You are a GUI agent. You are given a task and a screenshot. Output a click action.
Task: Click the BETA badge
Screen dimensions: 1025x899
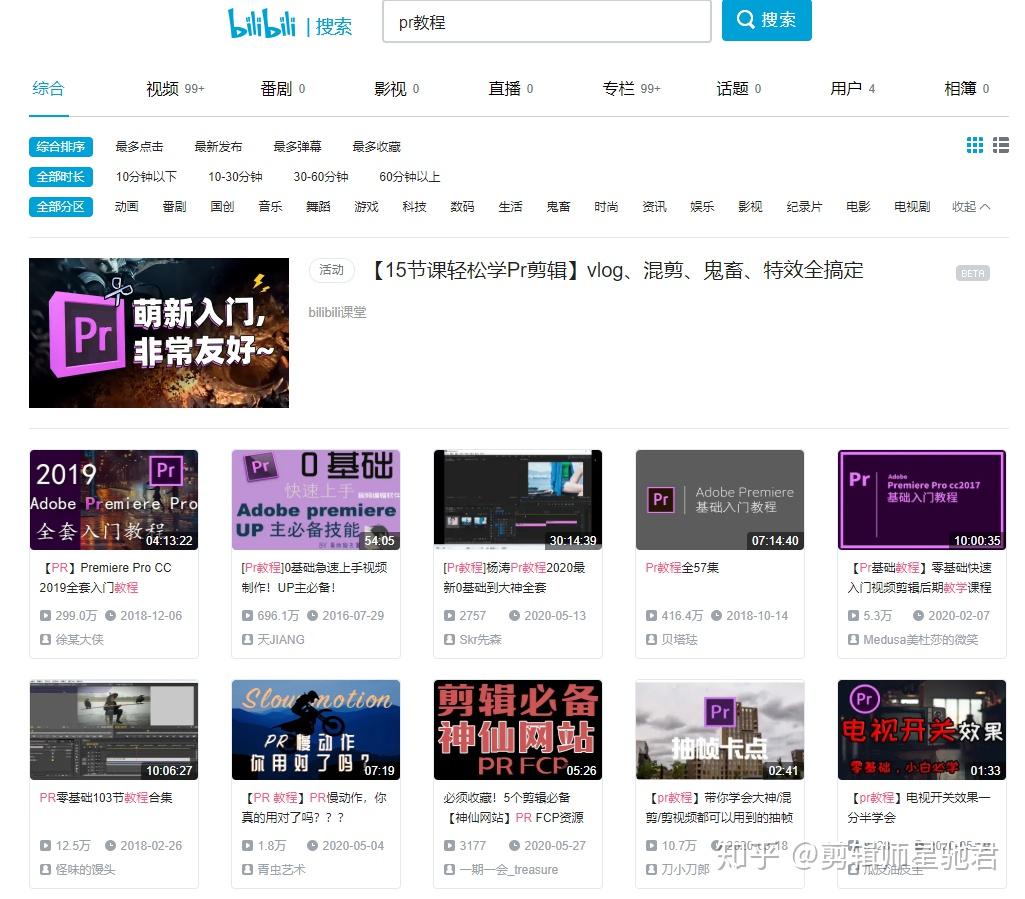tap(972, 273)
